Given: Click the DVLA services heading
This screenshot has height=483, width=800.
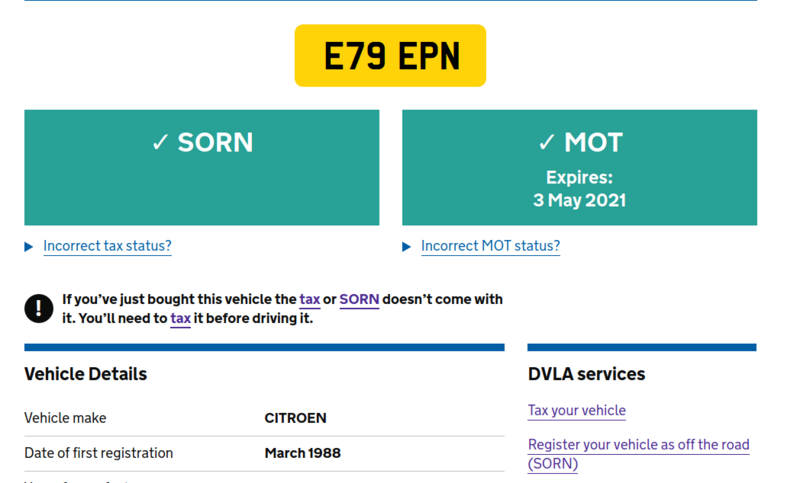Looking at the screenshot, I should [586, 374].
